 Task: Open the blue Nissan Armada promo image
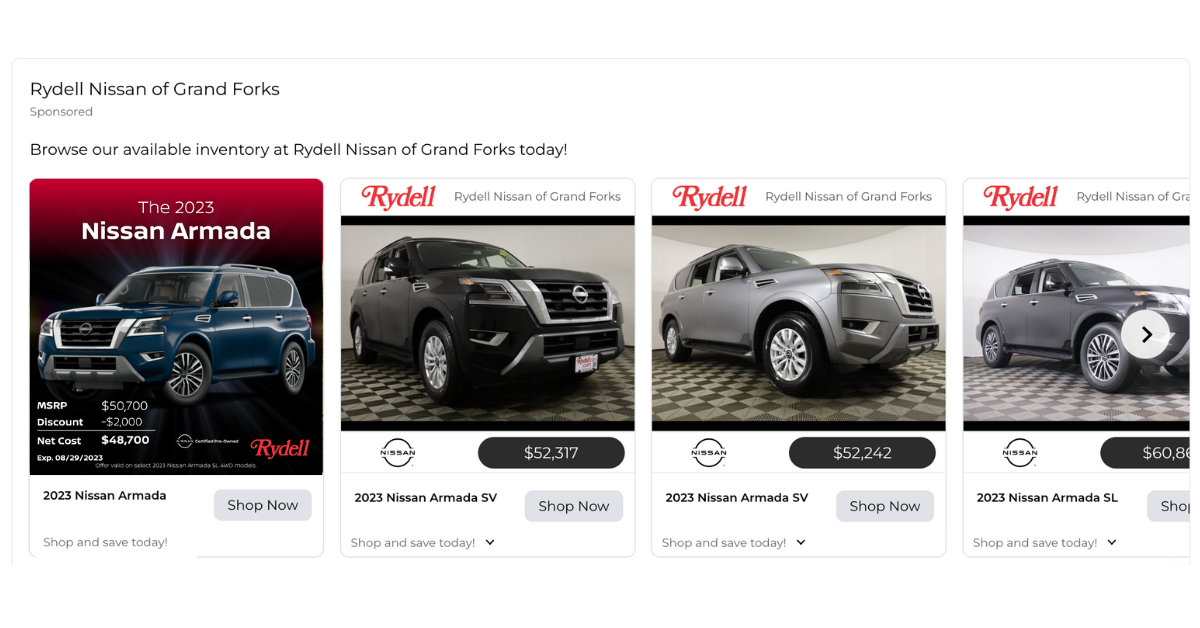pos(176,327)
